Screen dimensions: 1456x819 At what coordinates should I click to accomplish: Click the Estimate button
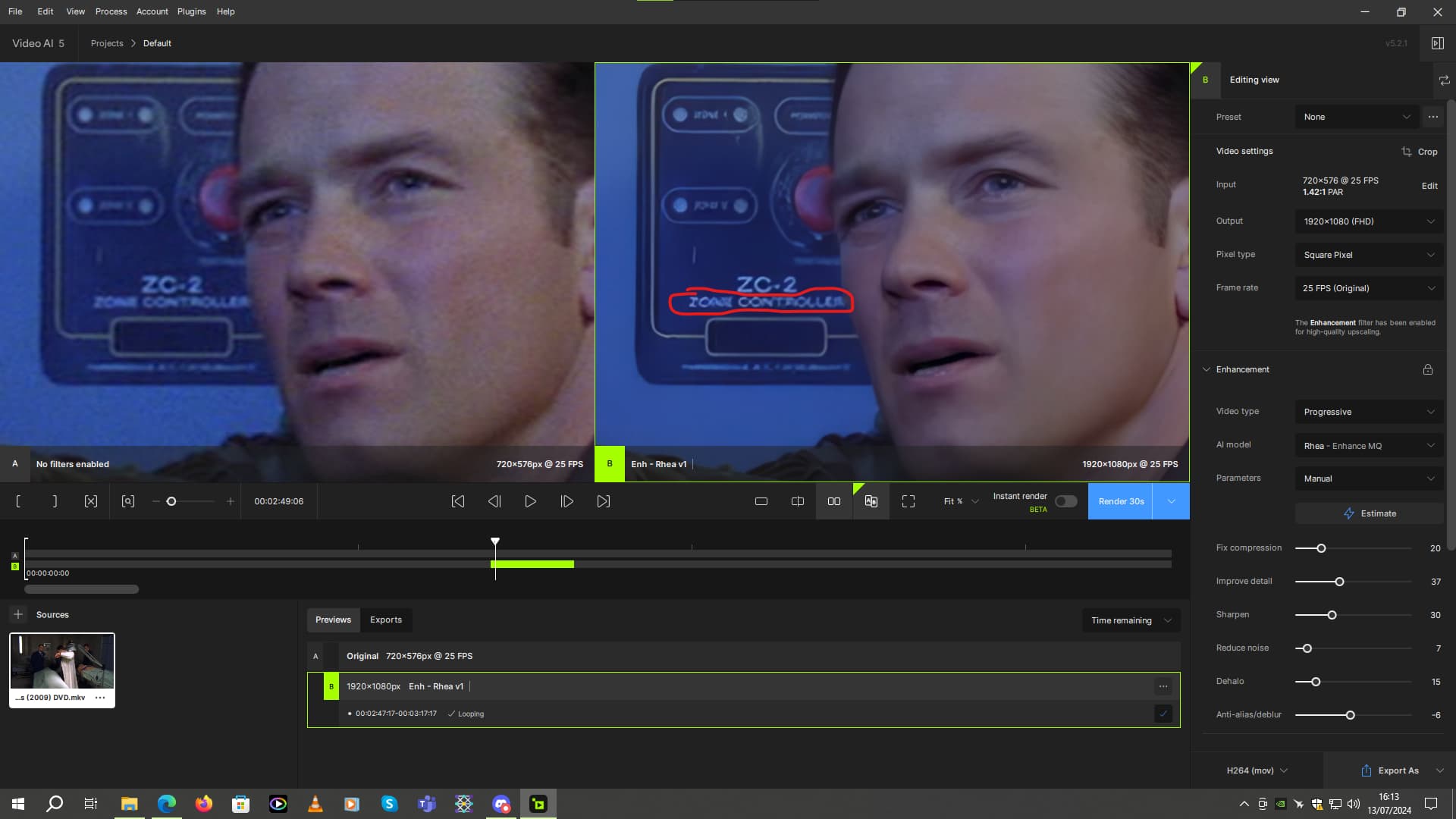1369,513
